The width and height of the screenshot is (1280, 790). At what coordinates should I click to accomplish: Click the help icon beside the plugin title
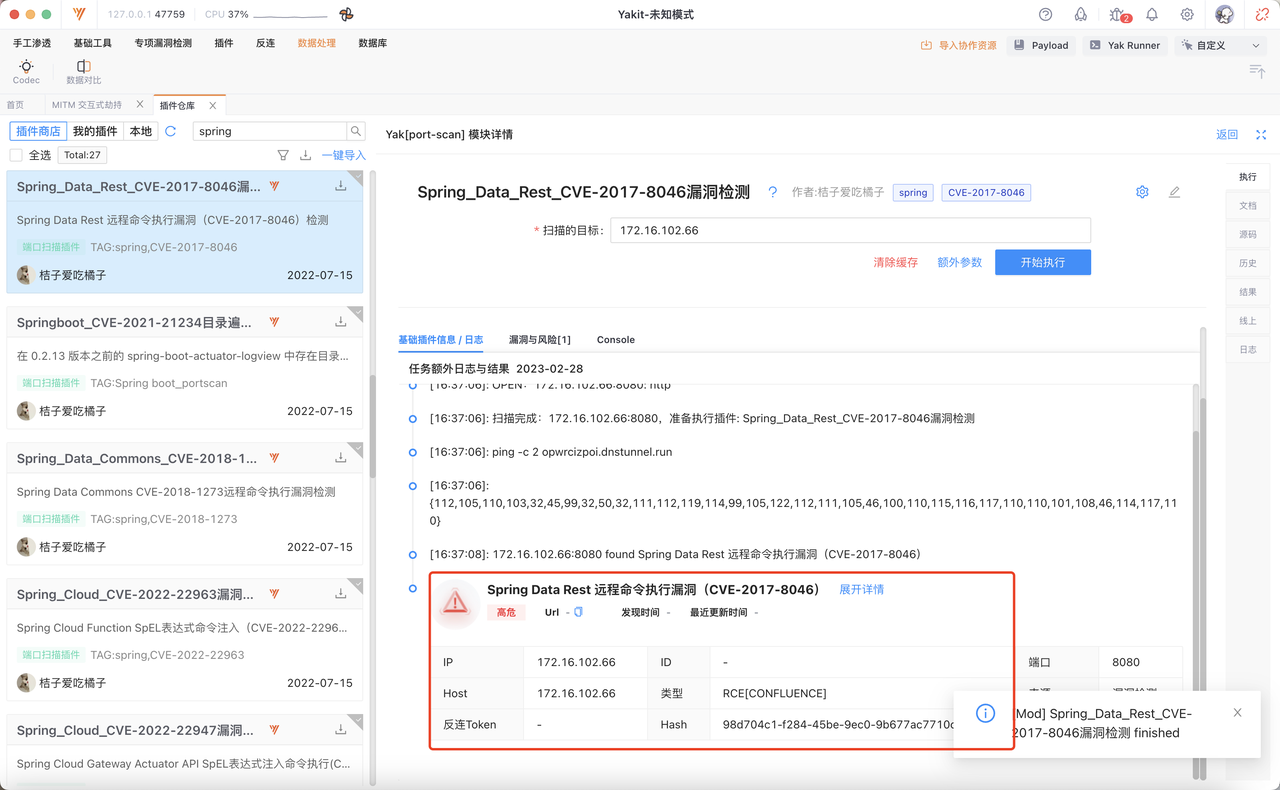[772, 192]
